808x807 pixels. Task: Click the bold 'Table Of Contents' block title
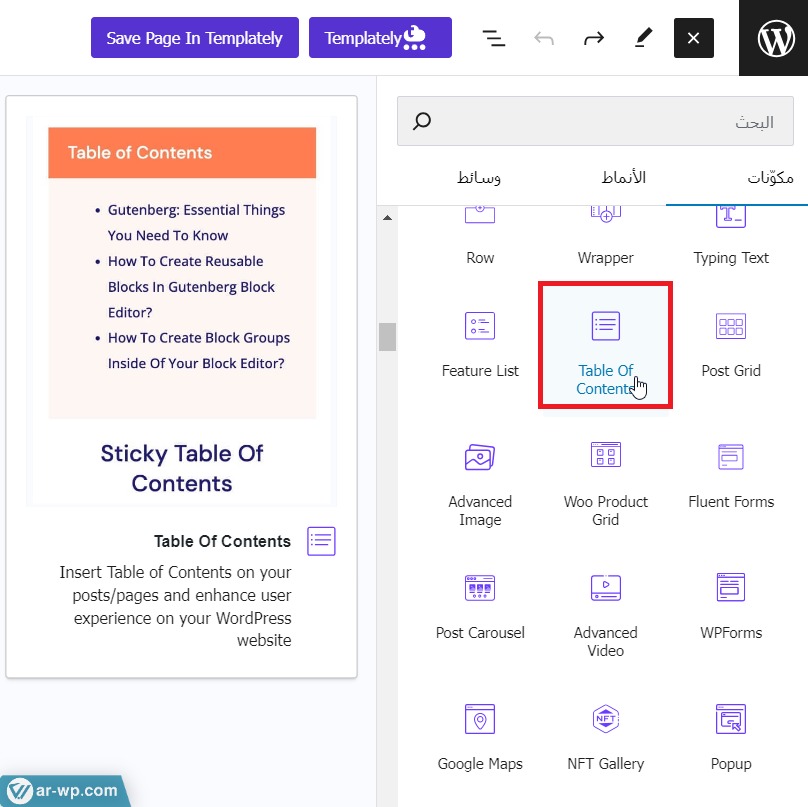click(222, 541)
